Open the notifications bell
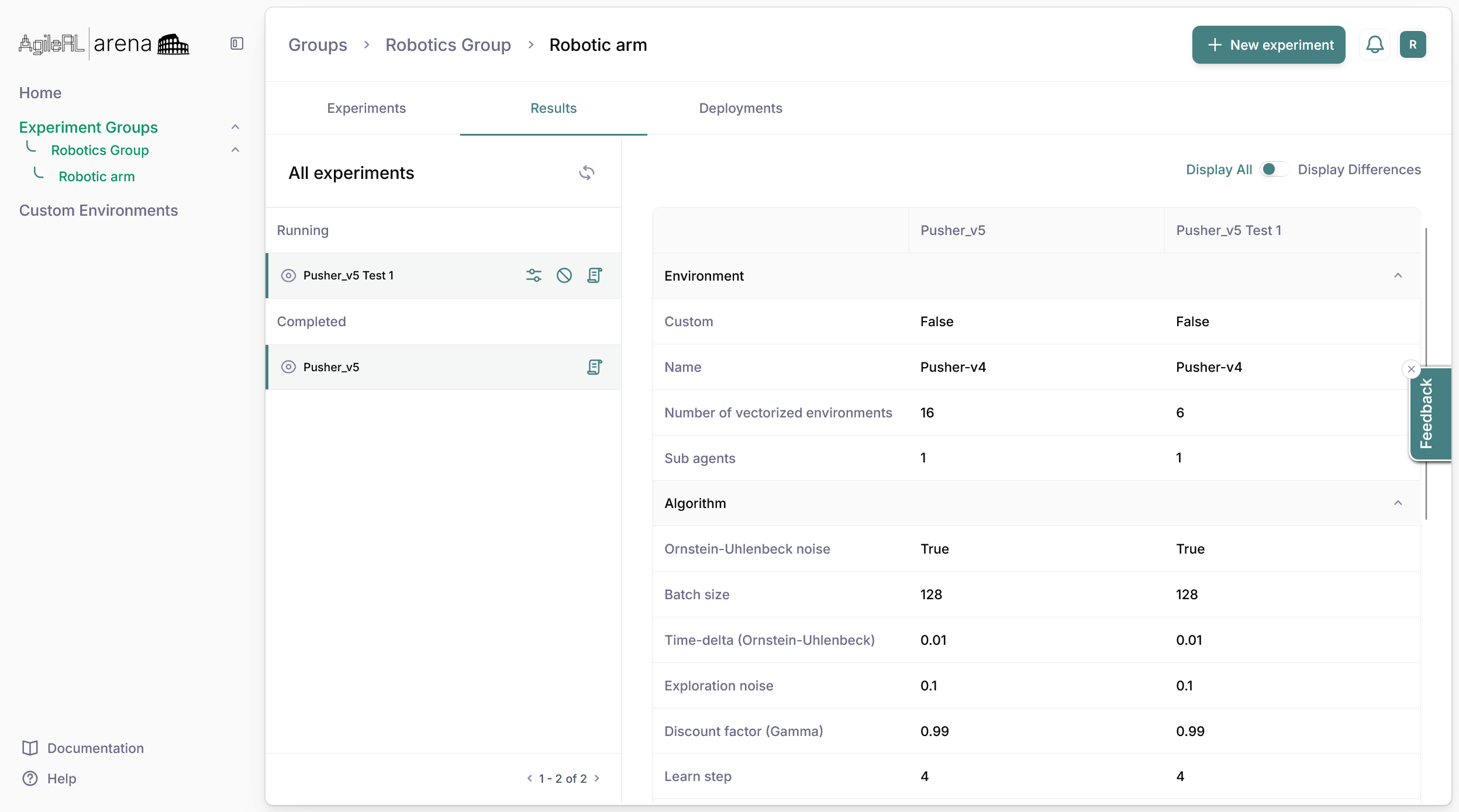The width and height of the screenshot is (1459, 812). coord(1374,44)
